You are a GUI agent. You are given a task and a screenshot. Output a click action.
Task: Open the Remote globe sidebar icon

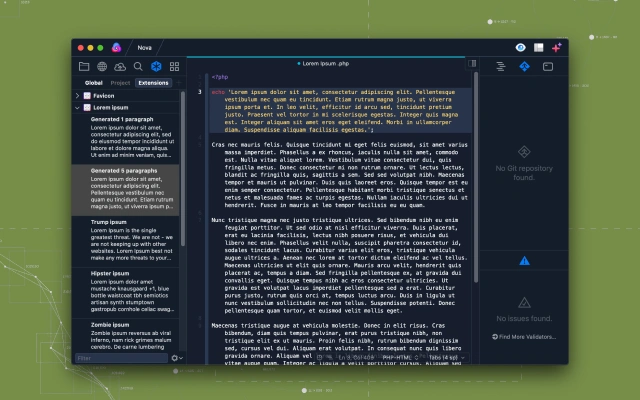[x=102, y=66]
